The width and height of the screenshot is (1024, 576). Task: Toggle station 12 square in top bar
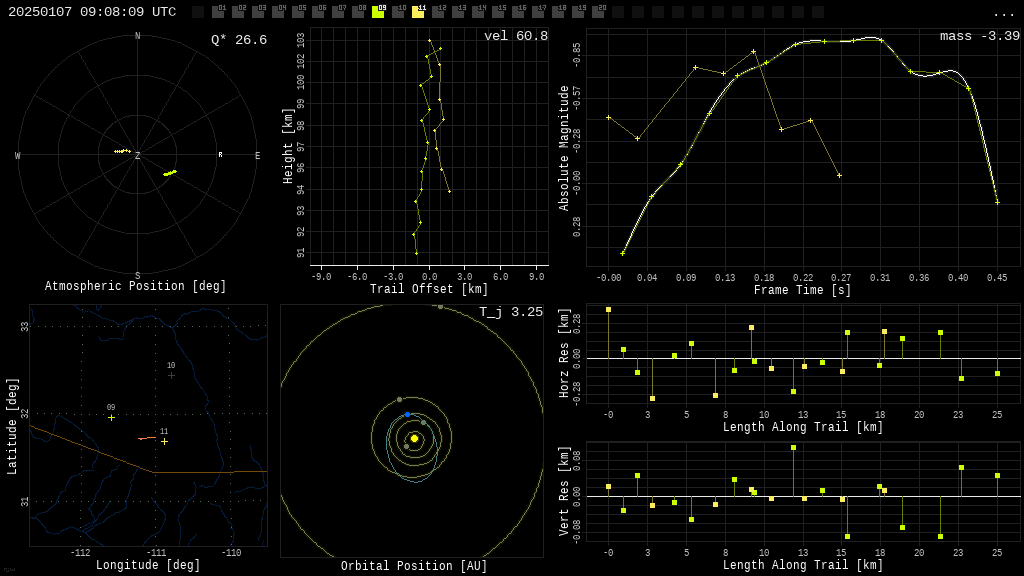pyautogui.click(x=438, y=12)
